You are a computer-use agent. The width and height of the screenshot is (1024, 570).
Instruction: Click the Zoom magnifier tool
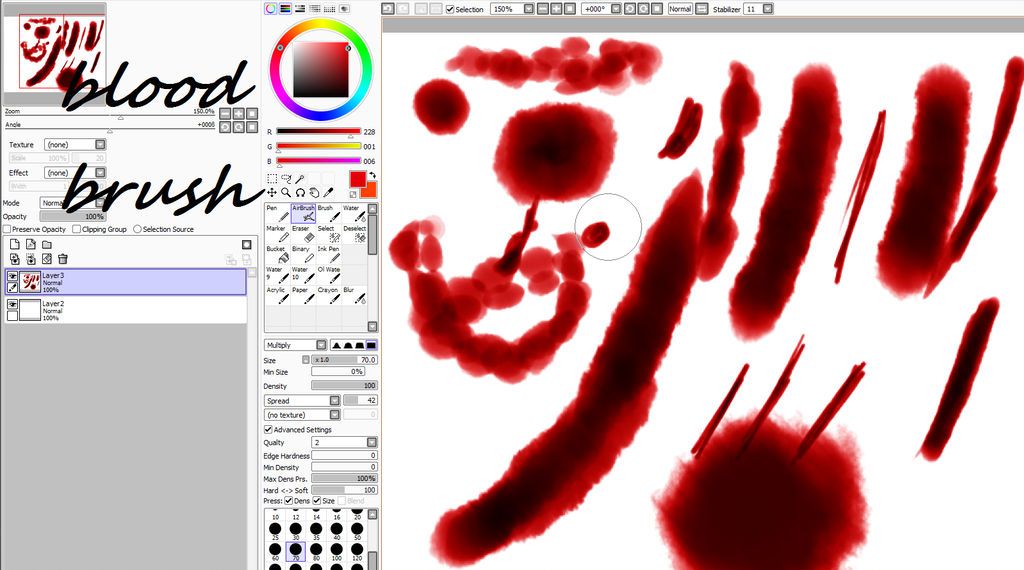pyautogui.click(x=286, y=192)
